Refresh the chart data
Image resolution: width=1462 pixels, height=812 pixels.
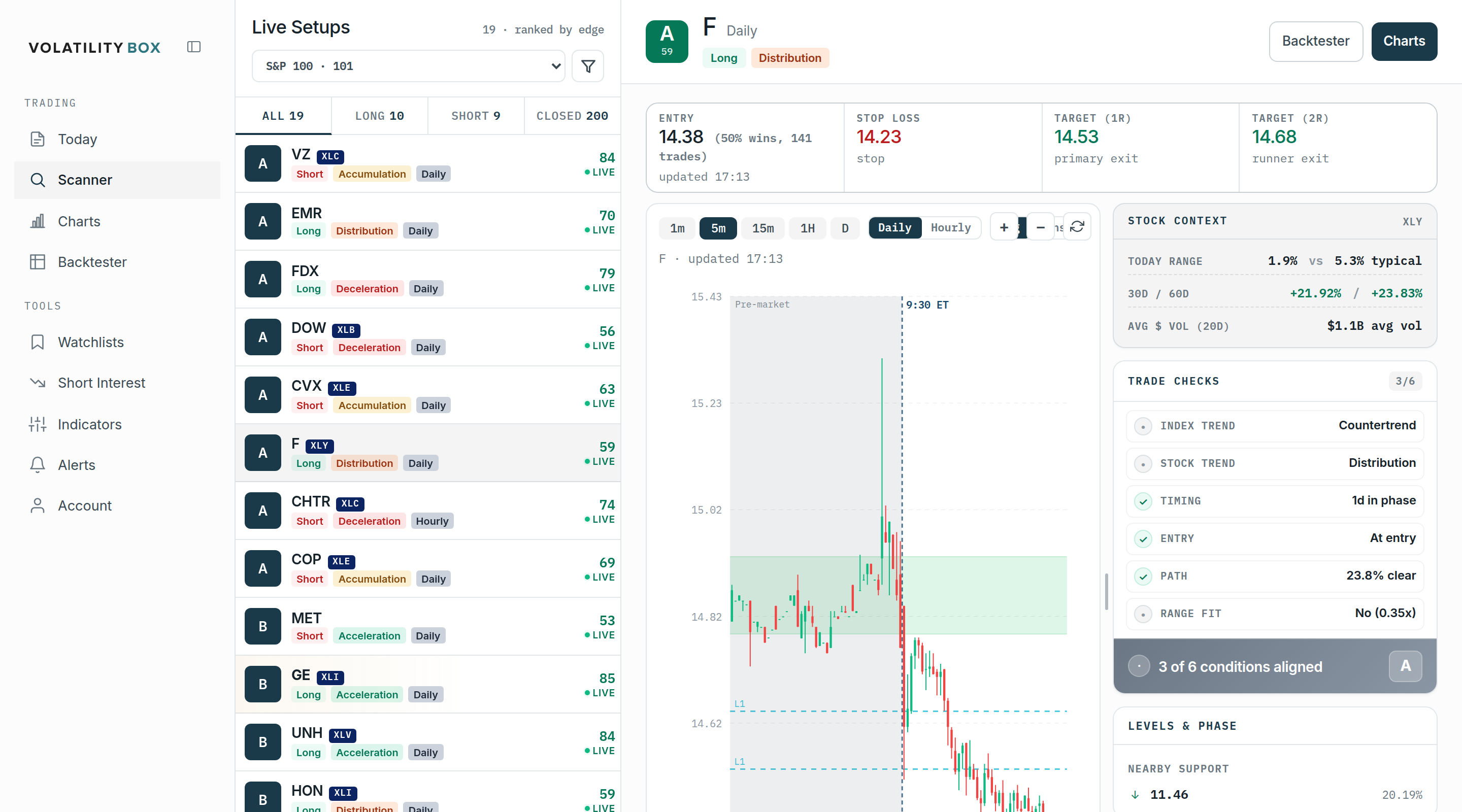pyautogui.click(x=1077, y=227)
